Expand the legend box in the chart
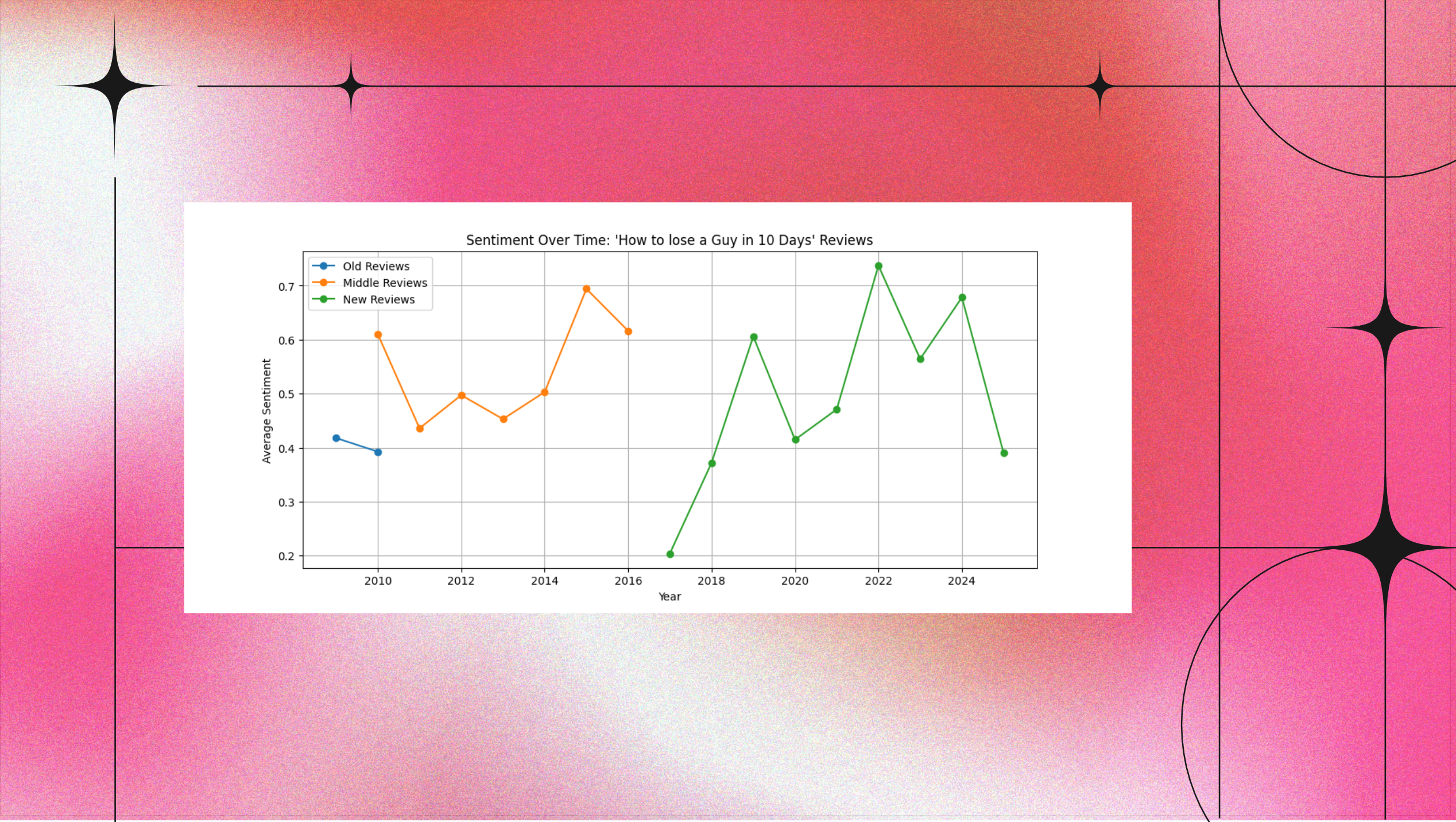 coord(370,283)
